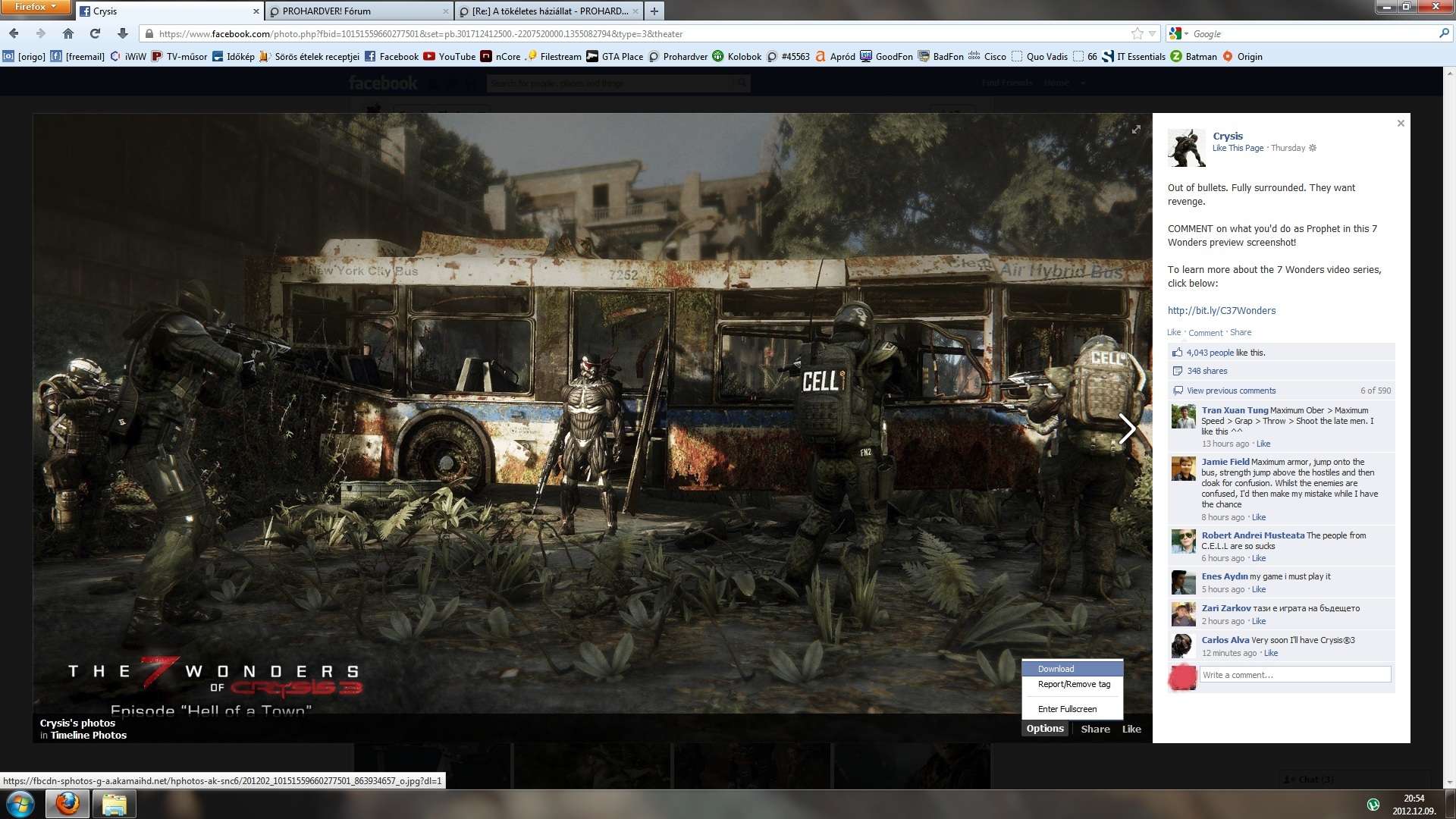Like Jamie Field's comment
The height and width of the screenshot is (819, 1456).
pos(1259,517)
